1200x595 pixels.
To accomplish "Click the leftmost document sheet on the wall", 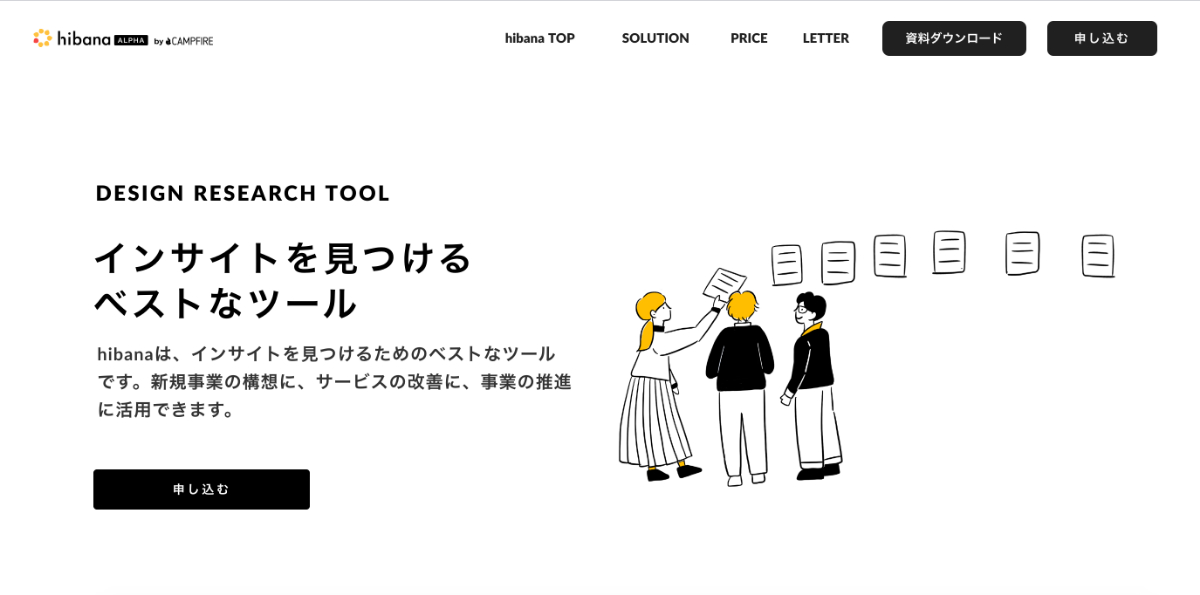I will pos(787,265).
